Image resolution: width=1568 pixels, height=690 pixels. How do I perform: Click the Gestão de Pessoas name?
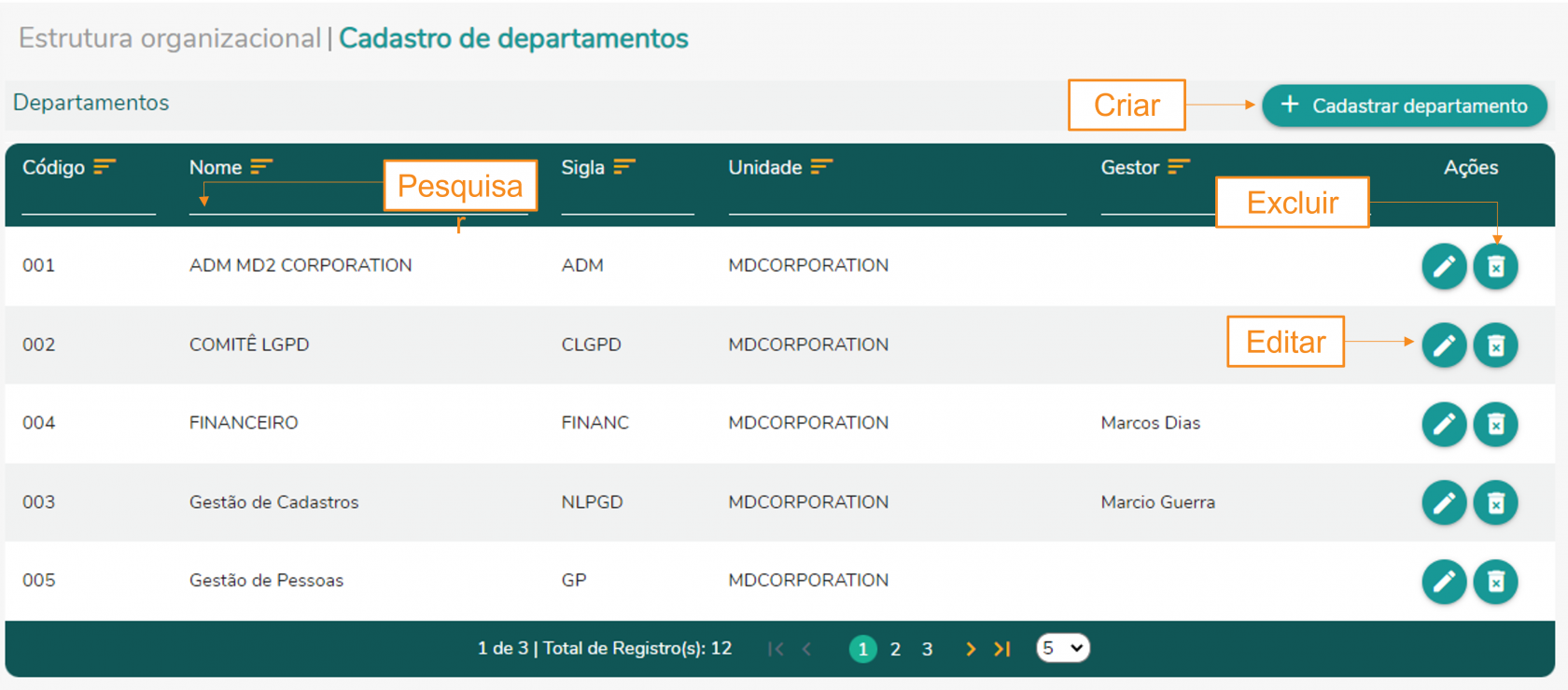pos(266,581)
